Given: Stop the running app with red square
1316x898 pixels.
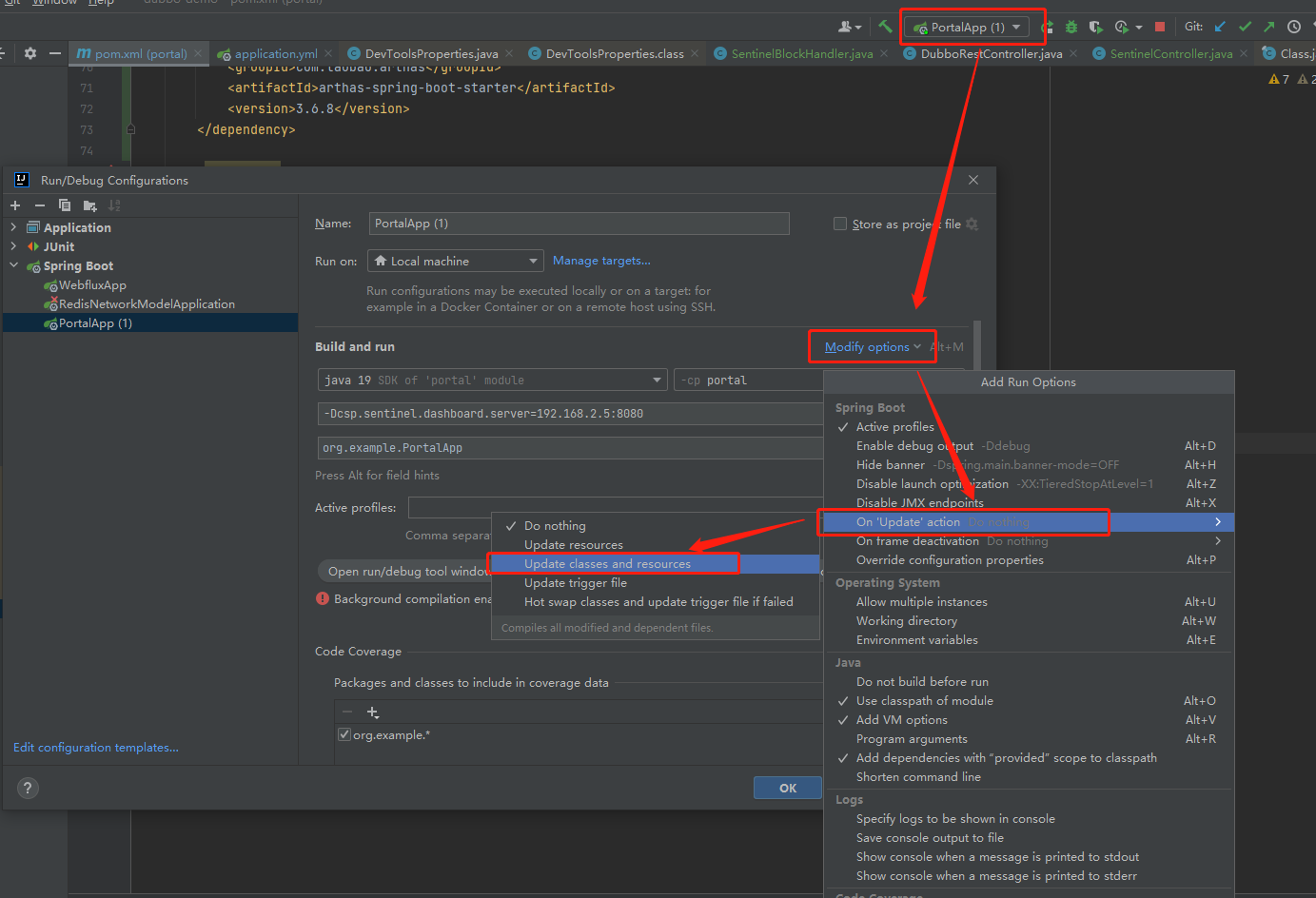Looking at the screenshot, I should [1160, 27].
